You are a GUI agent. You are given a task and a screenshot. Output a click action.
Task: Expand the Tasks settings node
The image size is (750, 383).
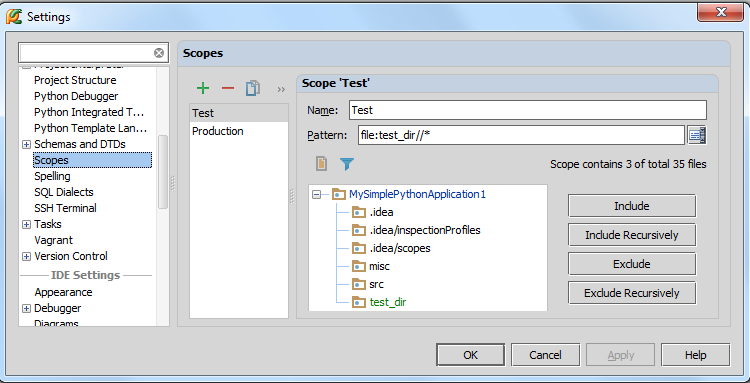[x=26, y=224]
